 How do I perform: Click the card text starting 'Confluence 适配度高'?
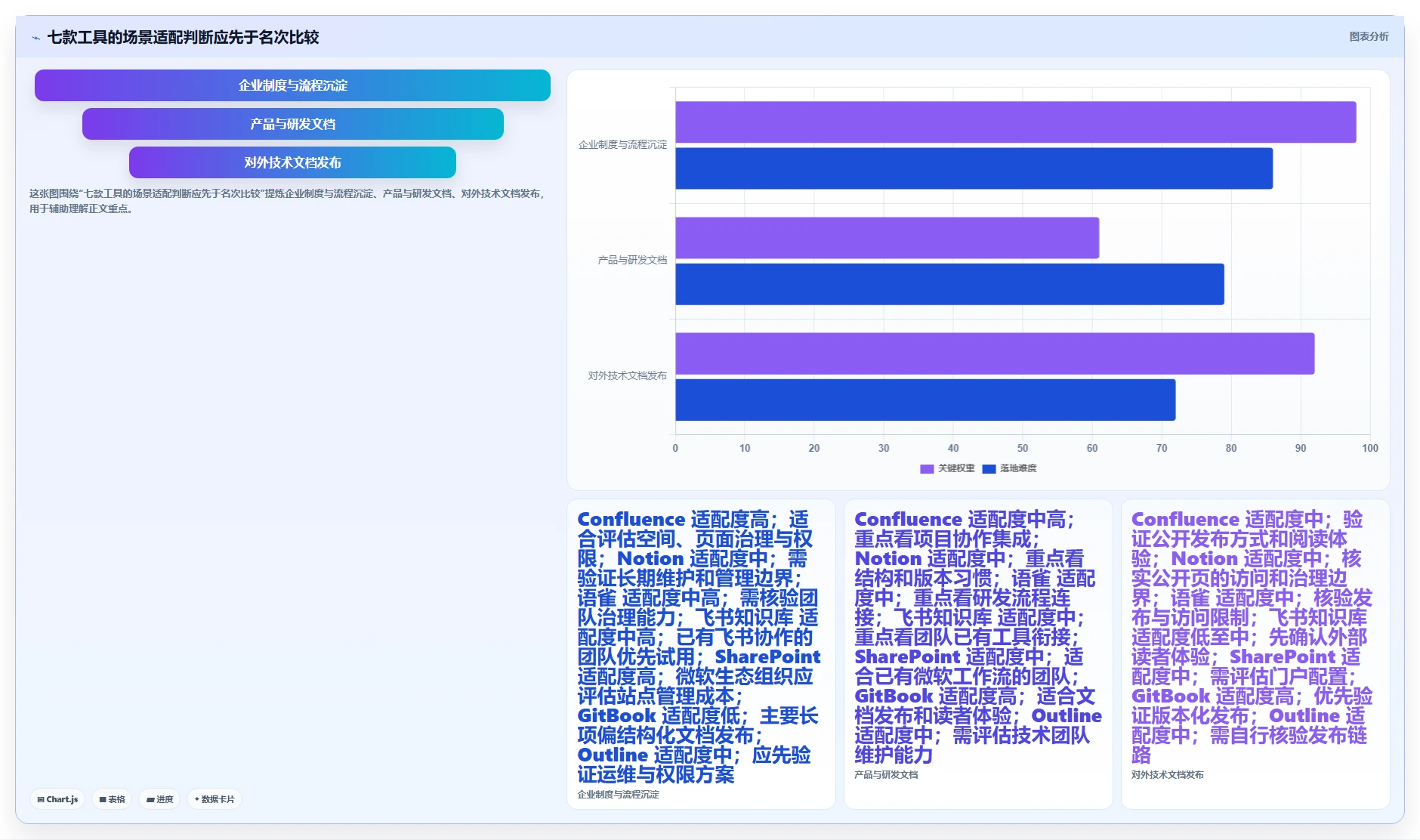[699, 647]
